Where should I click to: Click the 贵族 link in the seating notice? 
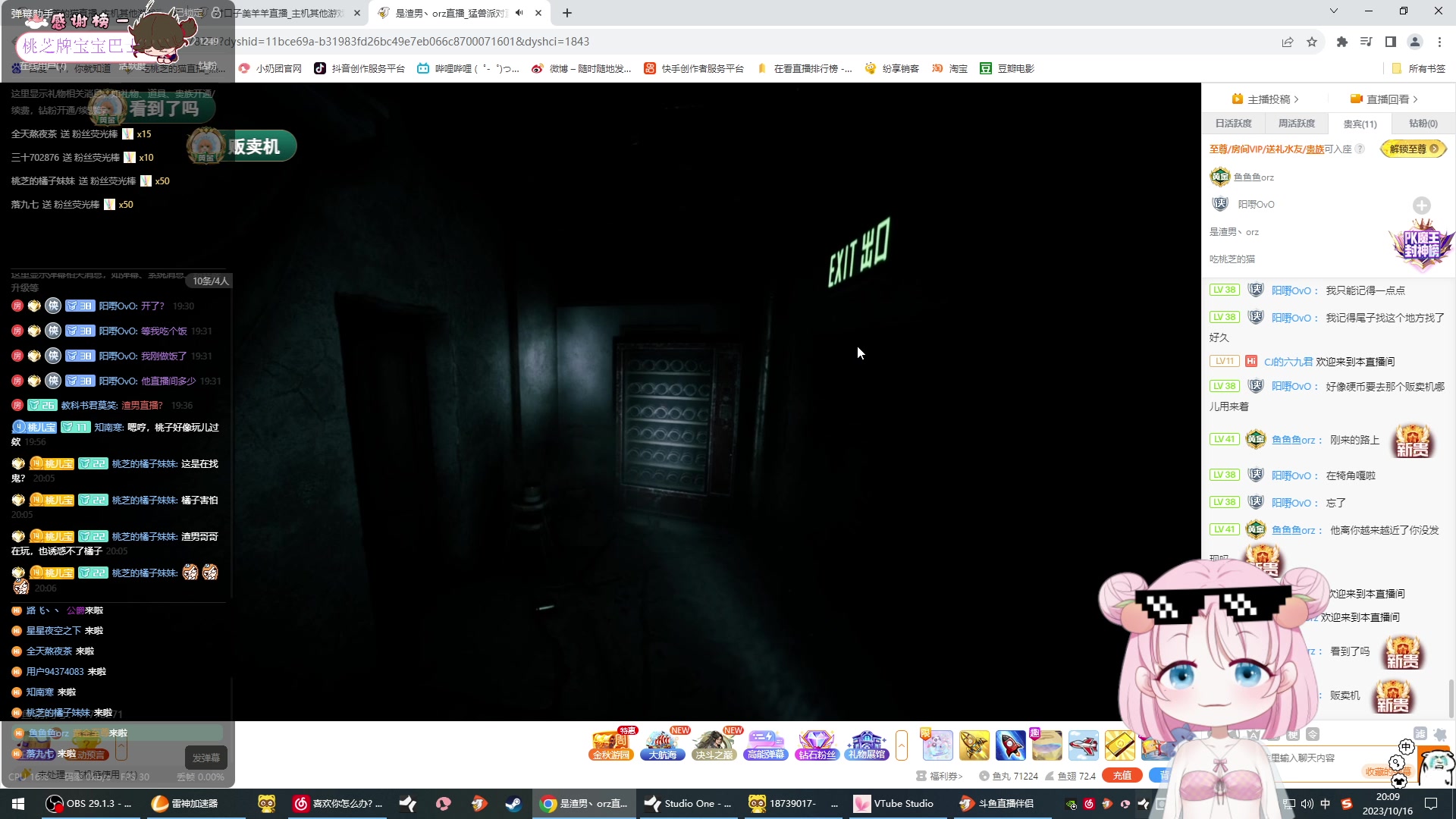(x=1315, y=149)
